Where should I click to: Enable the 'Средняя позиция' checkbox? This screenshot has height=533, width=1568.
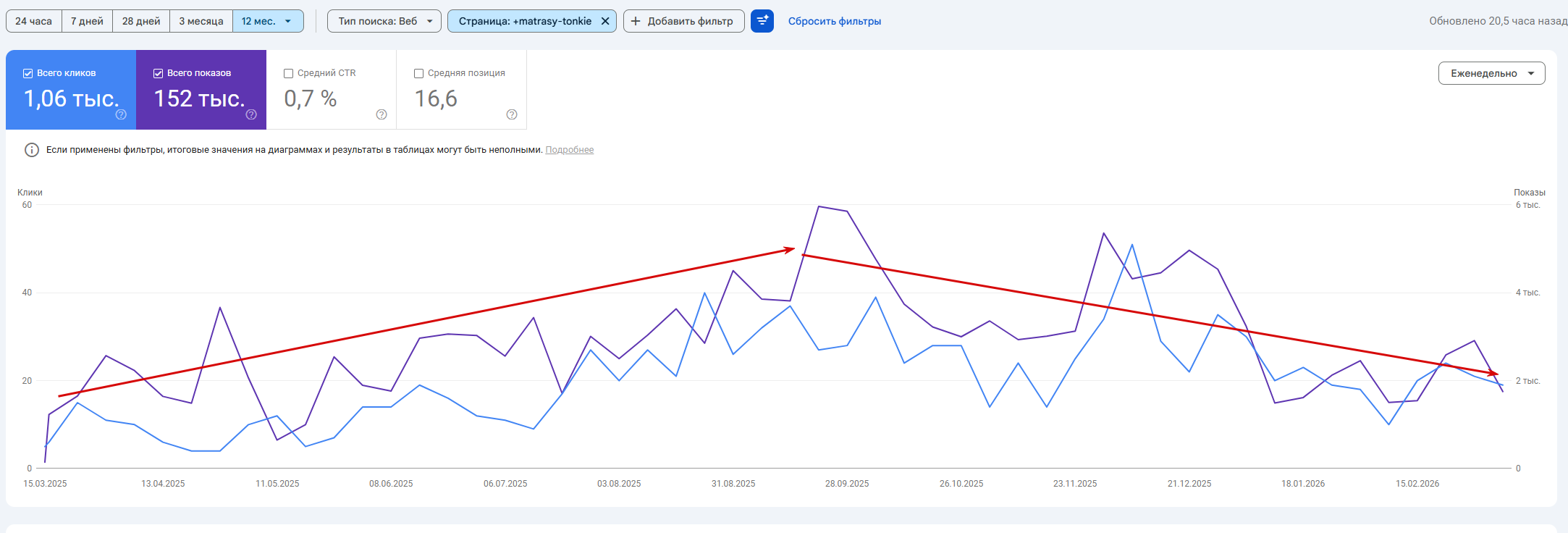[x=418, y=73]
